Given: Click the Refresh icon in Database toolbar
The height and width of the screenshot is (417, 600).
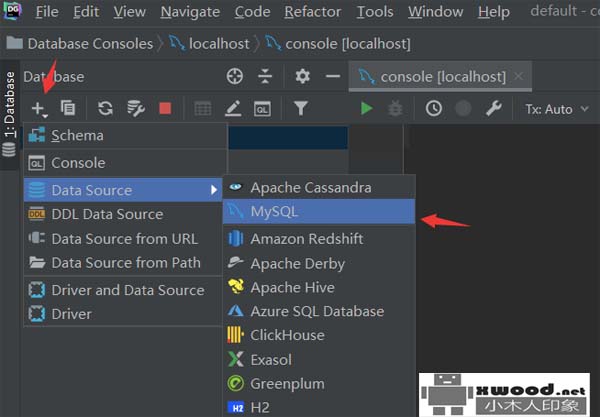Looking at the screenshot, I should point(105,108).
